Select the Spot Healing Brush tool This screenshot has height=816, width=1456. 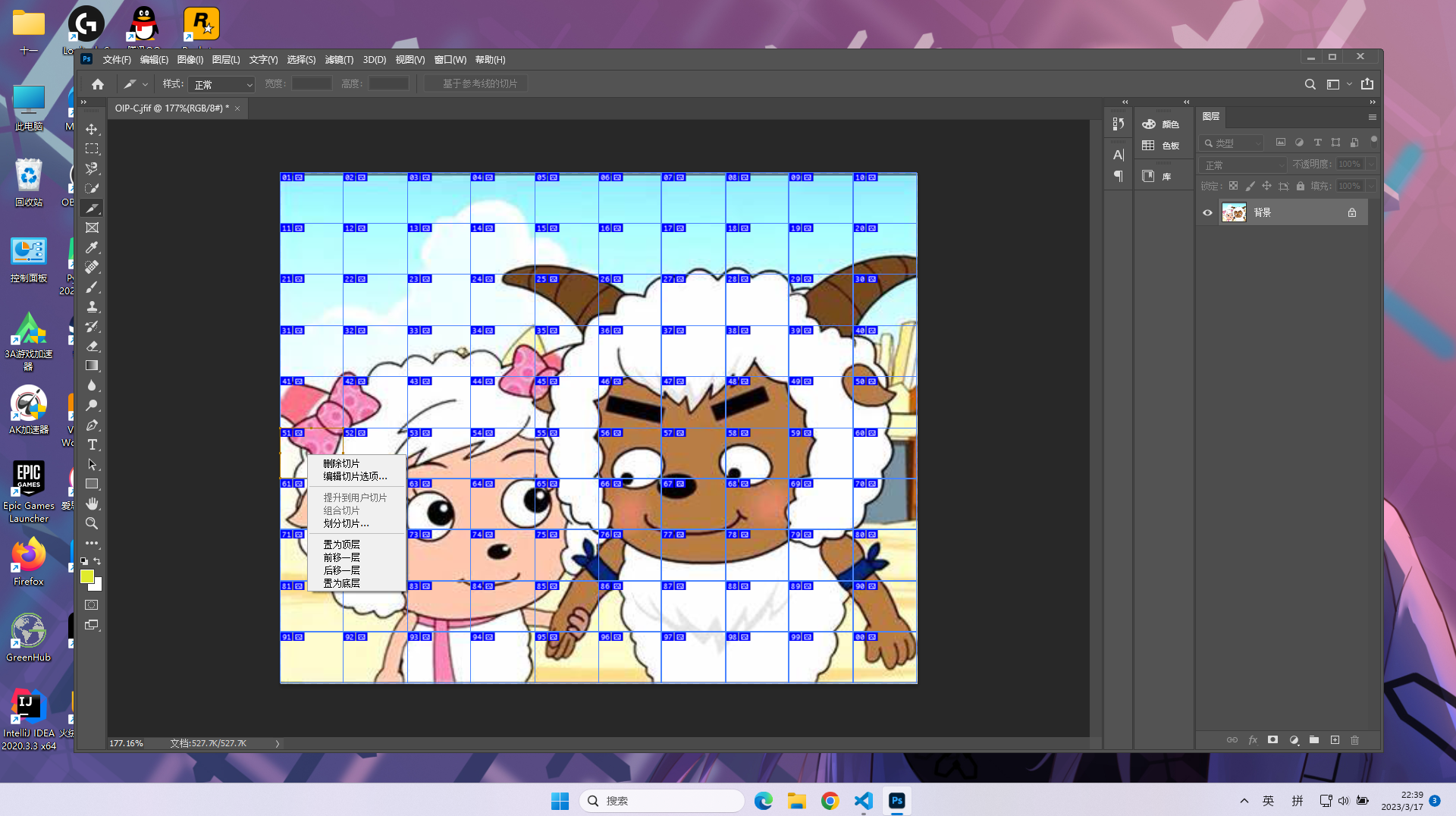(92, 267)
